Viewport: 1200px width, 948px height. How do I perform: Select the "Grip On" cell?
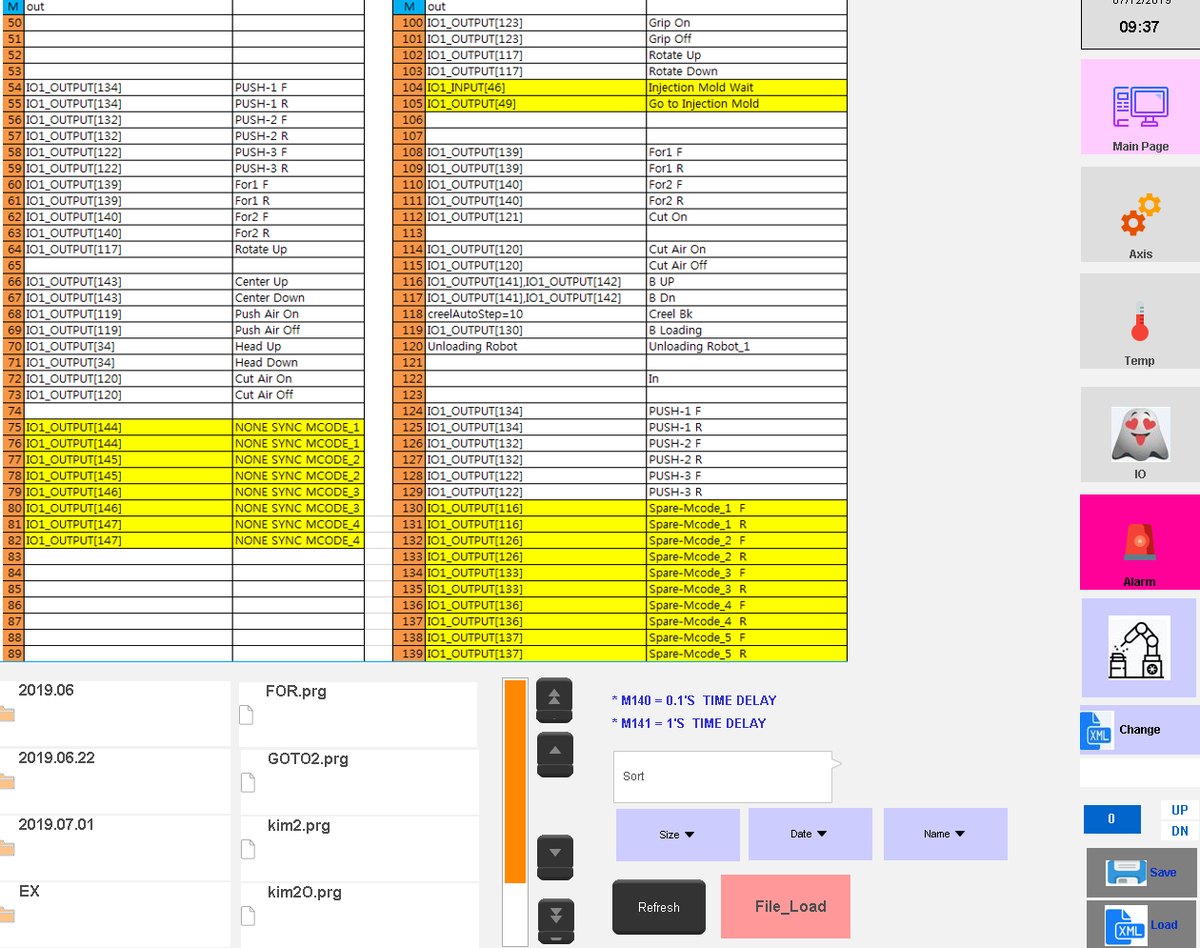(746, 22)
